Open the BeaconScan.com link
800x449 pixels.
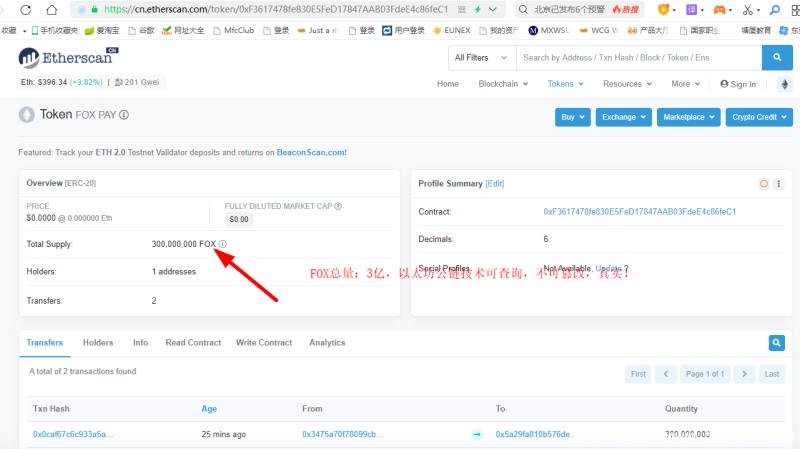(x=311, y=153)
